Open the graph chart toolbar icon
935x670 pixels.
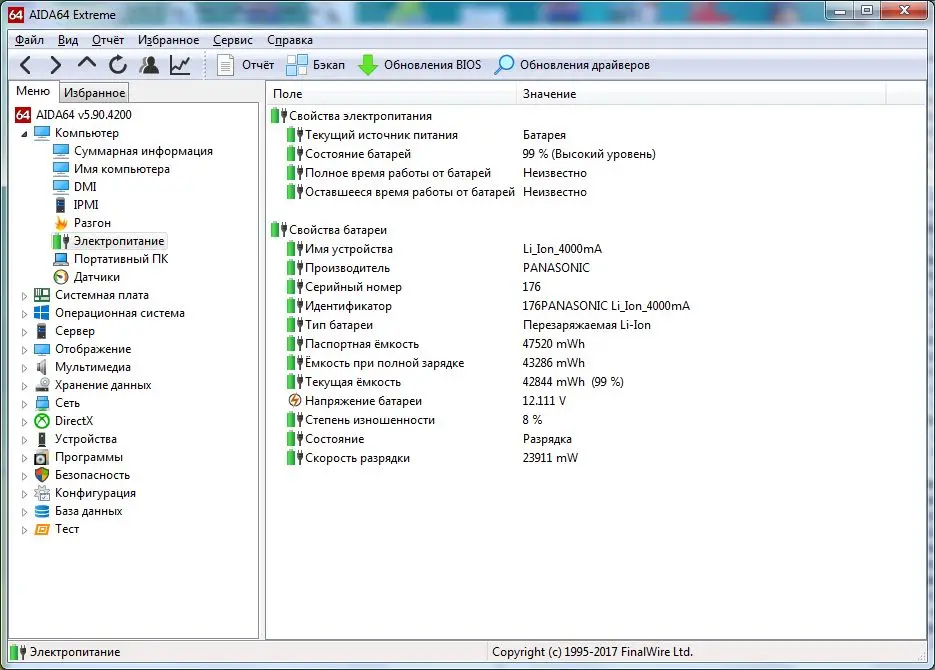(x=180, y=64)
